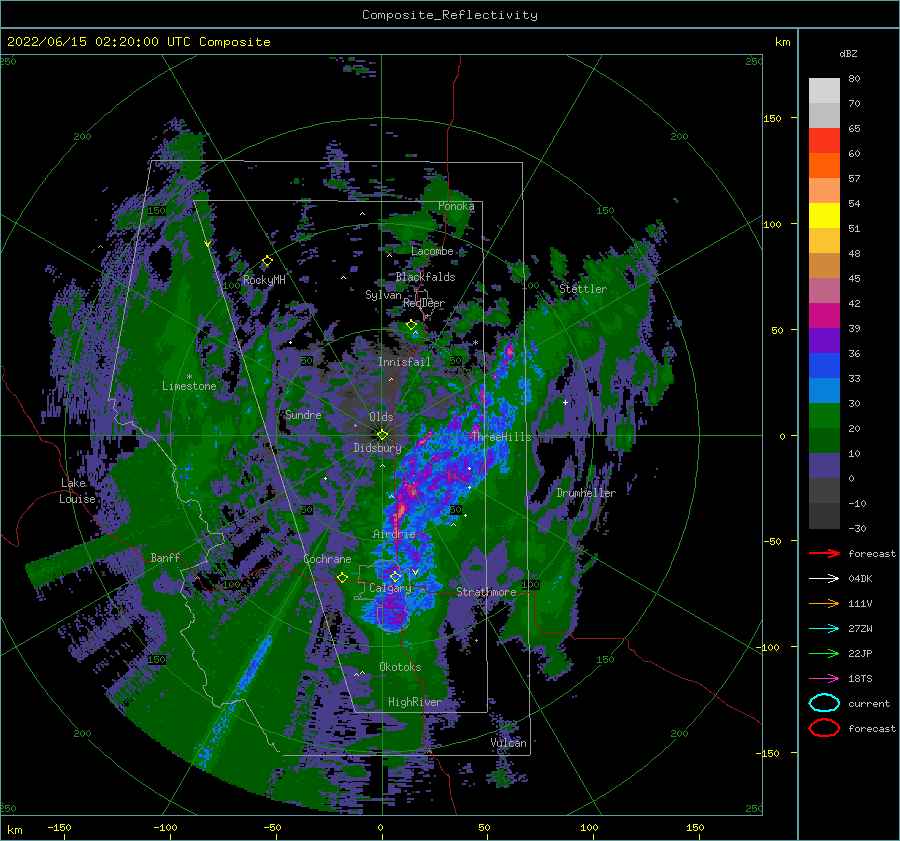Image resolution: width=900 pixels, height=841 pixels.
Task: Select the 10 dBZ slate purple swatch
Action: click(824, 465)
